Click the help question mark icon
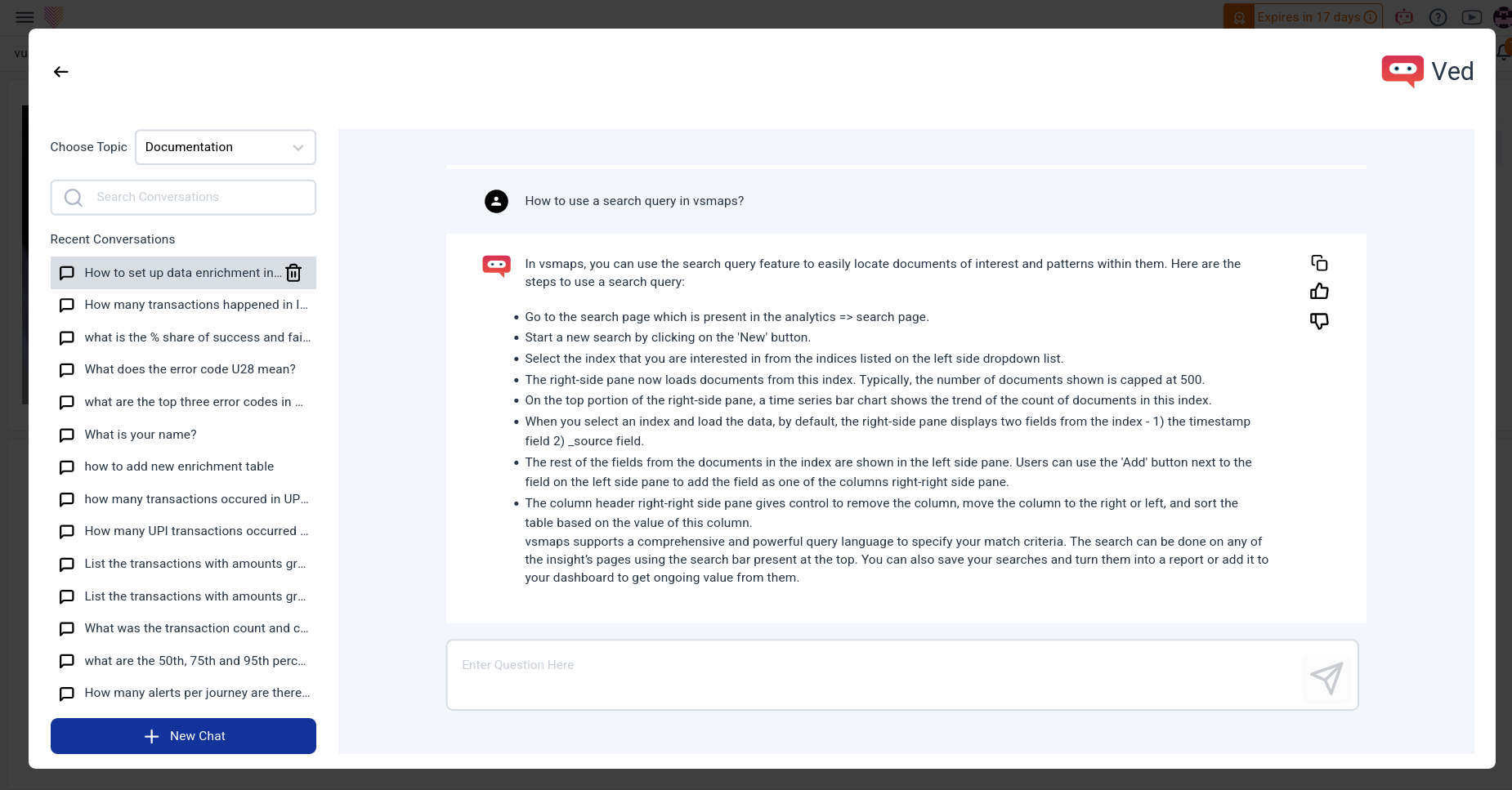 coord(1438,17)
